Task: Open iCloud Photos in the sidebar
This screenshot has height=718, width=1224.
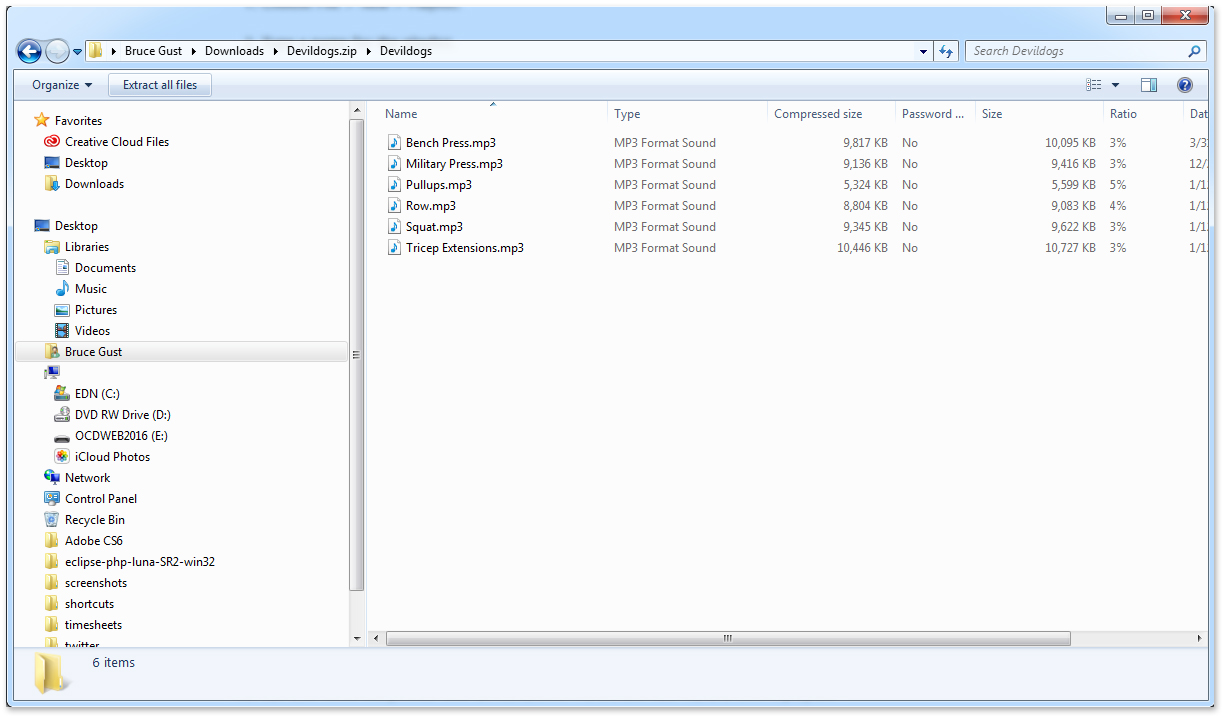Action: click(x=112, y=457)
